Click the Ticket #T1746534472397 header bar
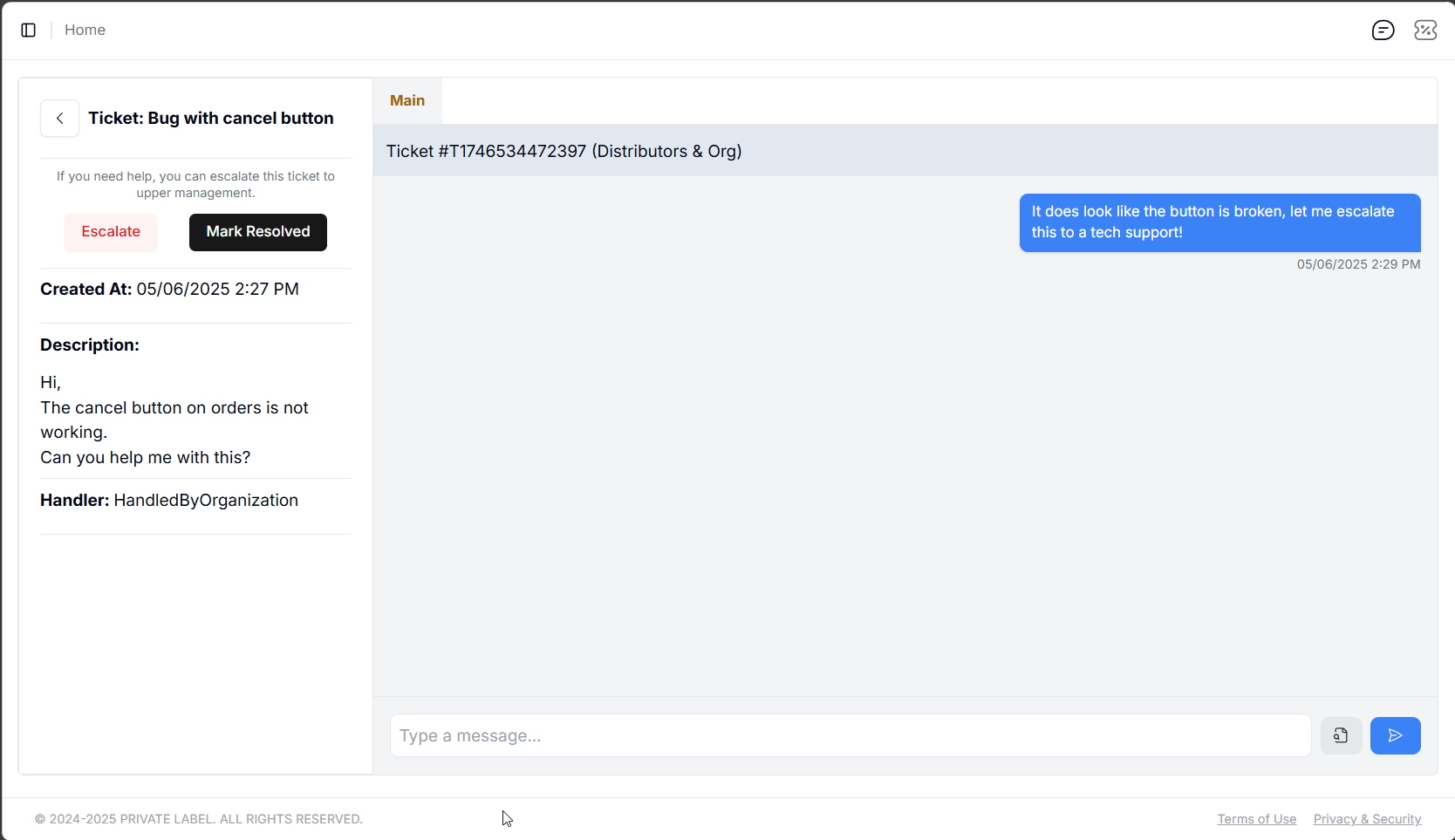Screen dimensions: 1455x840 [x=905, y=152]
